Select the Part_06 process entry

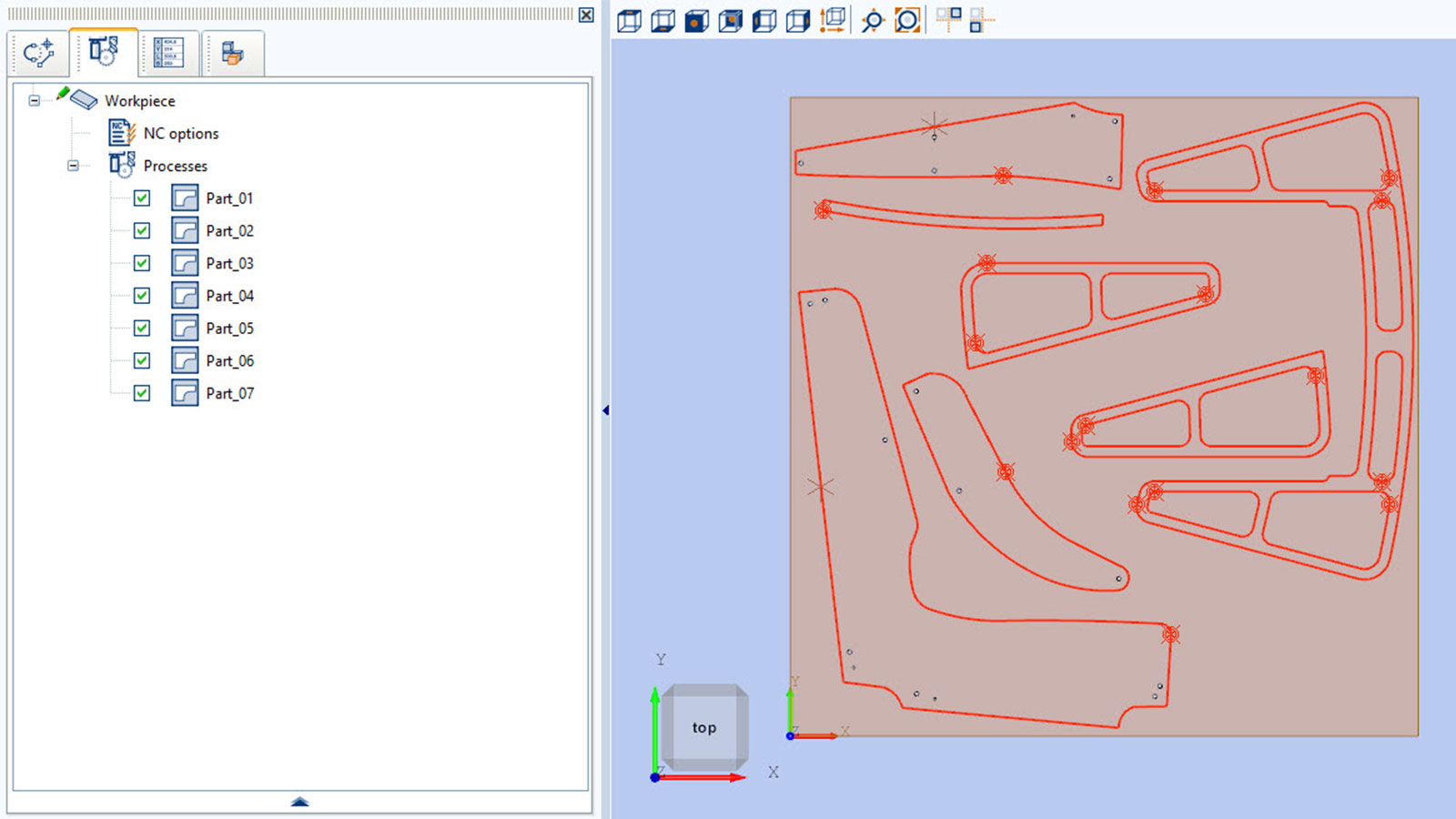pos(229,360)
